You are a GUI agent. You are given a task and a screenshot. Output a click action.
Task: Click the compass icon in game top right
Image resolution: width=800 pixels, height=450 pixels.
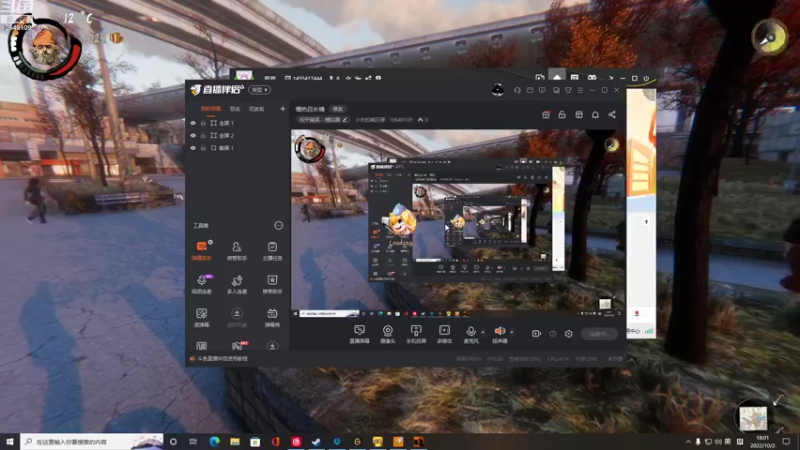[x=769, y=37]
